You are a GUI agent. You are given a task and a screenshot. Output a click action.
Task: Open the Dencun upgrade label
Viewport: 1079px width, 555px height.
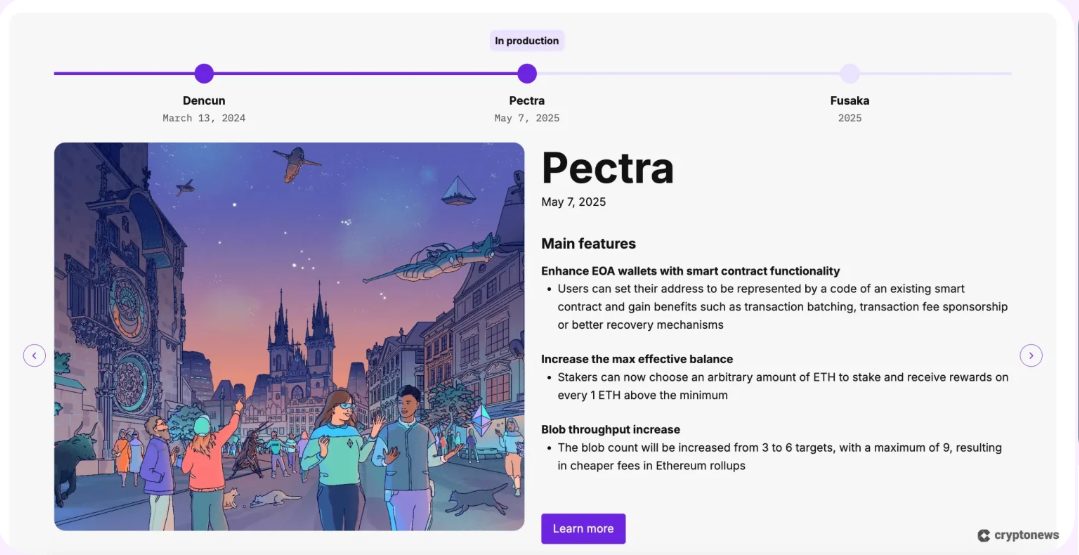[204, 100]
